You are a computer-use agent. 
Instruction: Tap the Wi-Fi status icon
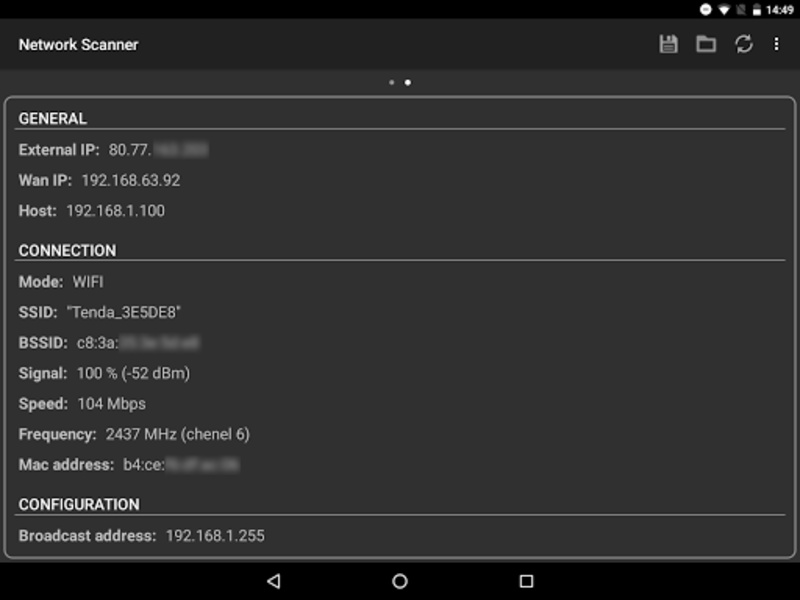coord(723,10)
